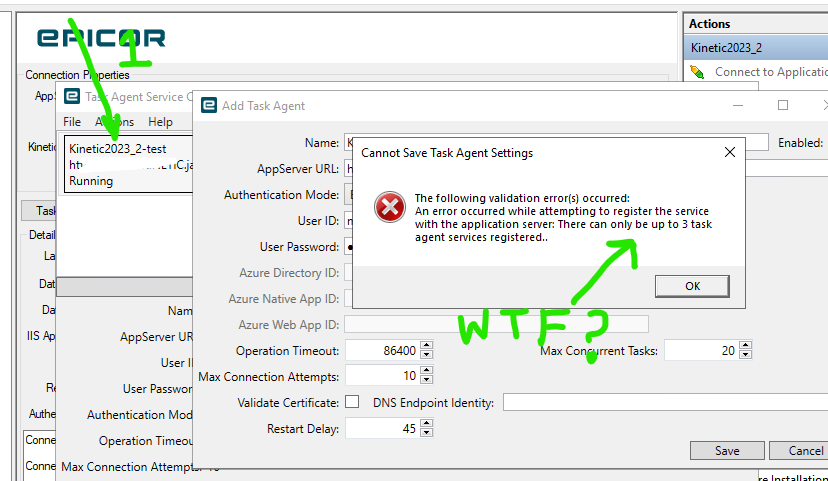Image resolution: width=828 pixels, height=481 pixels.
Task: Decrease Max Concurrent Tasks value
Action: (745, 354)
